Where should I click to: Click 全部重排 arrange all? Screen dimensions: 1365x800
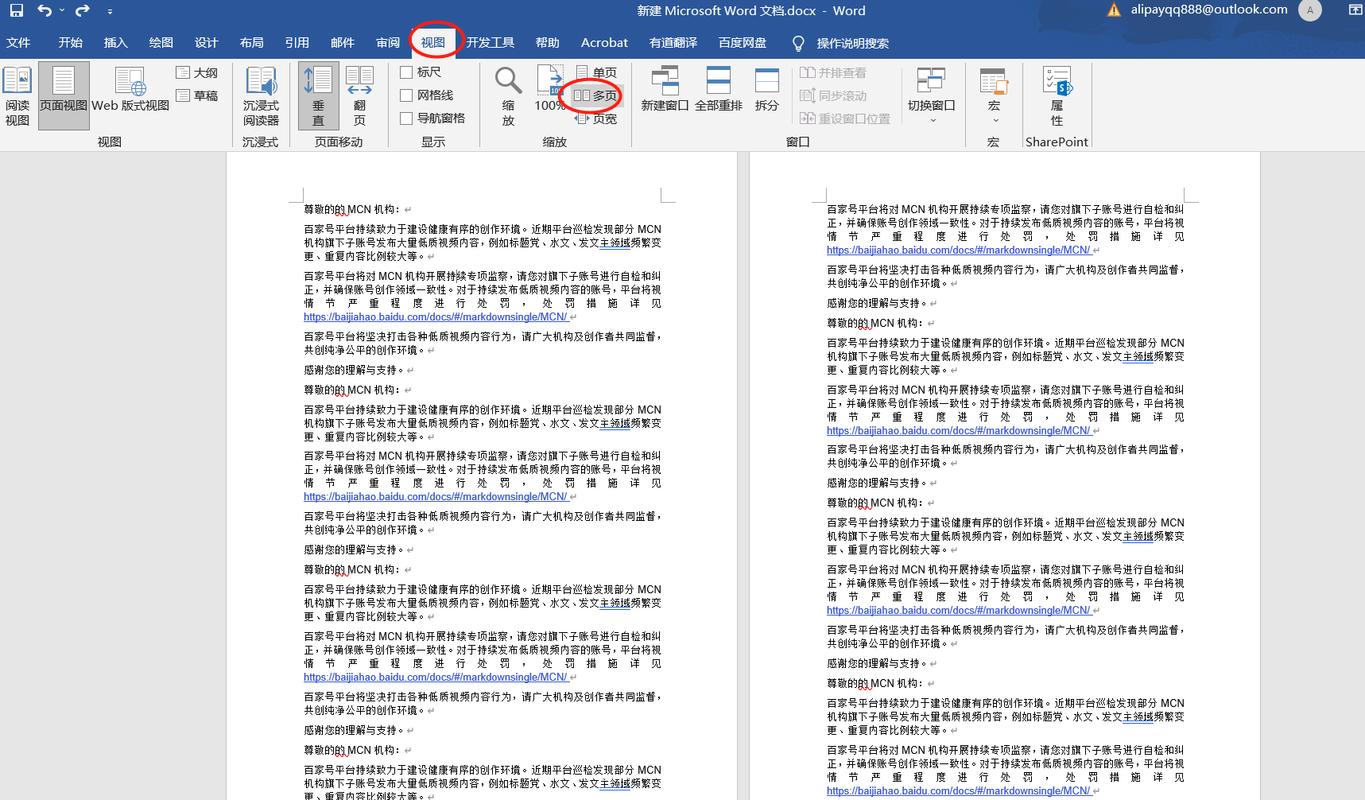click(x=718, y=89)
